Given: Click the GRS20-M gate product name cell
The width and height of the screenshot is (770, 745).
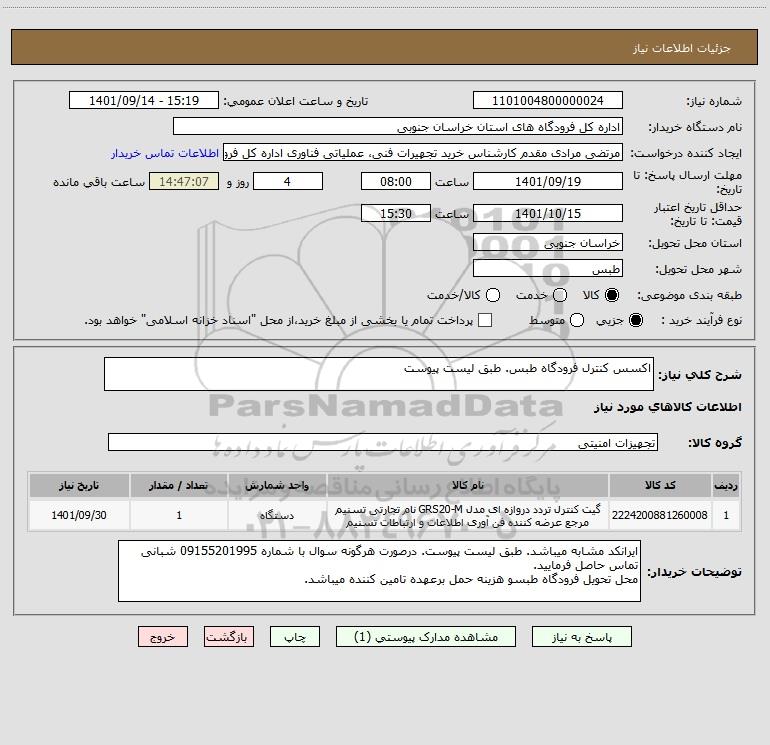Looking at the screenshot, I should [468, 515].
